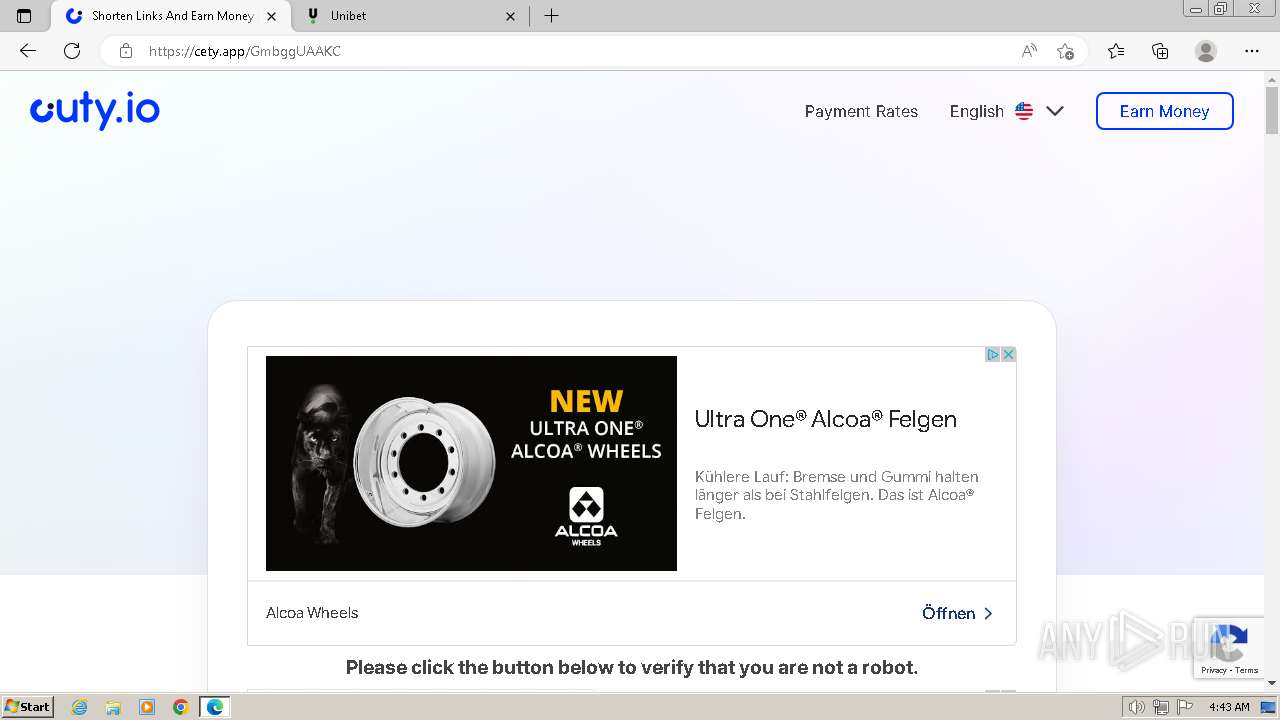This screenshot has width=1280, height=720.
Task: Launch Google Chrome from the taskbar
Action: pyautogui.click(x=181, y=707)
